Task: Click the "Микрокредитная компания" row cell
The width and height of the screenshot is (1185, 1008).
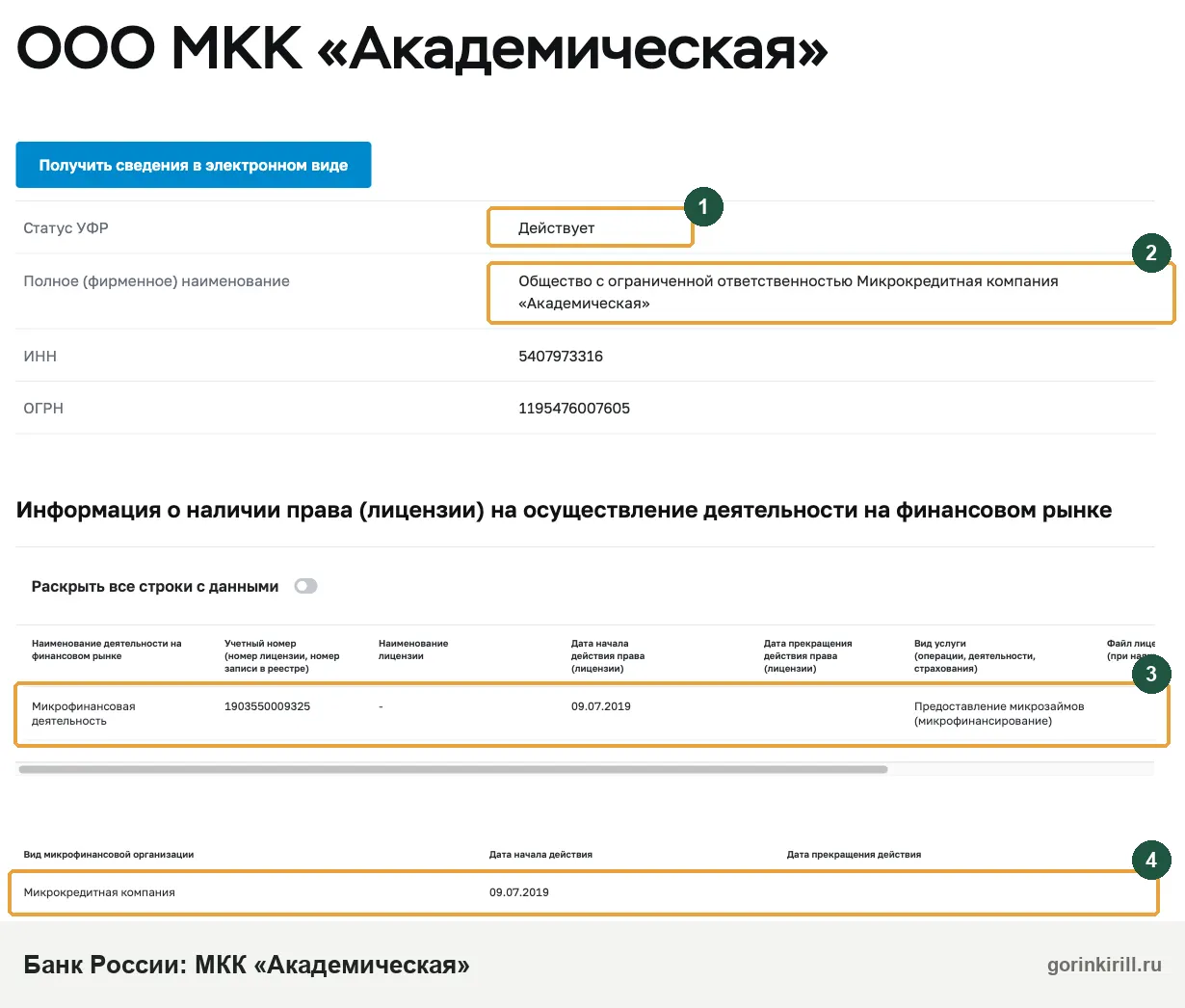Action: 99,892
